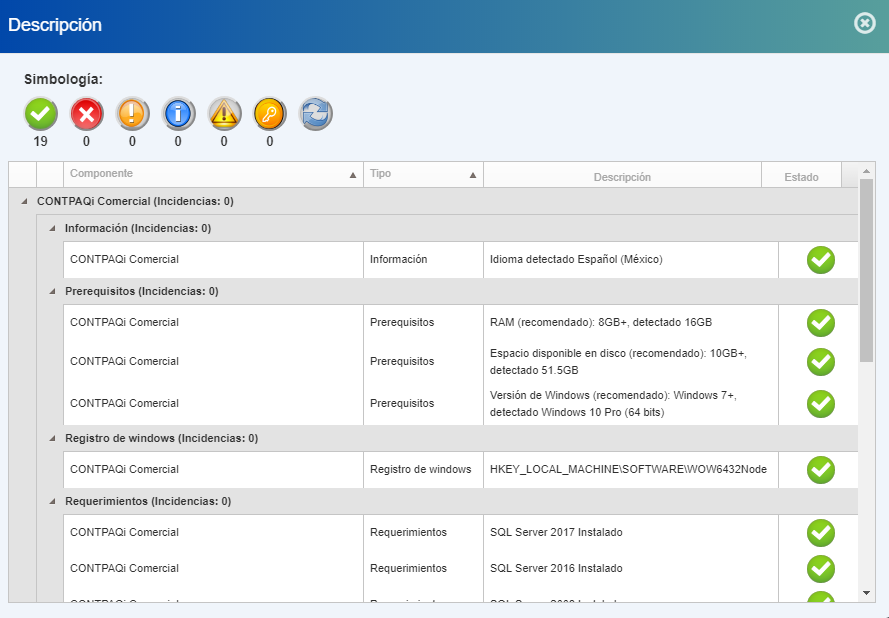This screenshot has width=889, height=618.
Task: Click the blue information legend icon
Action: 178,114
